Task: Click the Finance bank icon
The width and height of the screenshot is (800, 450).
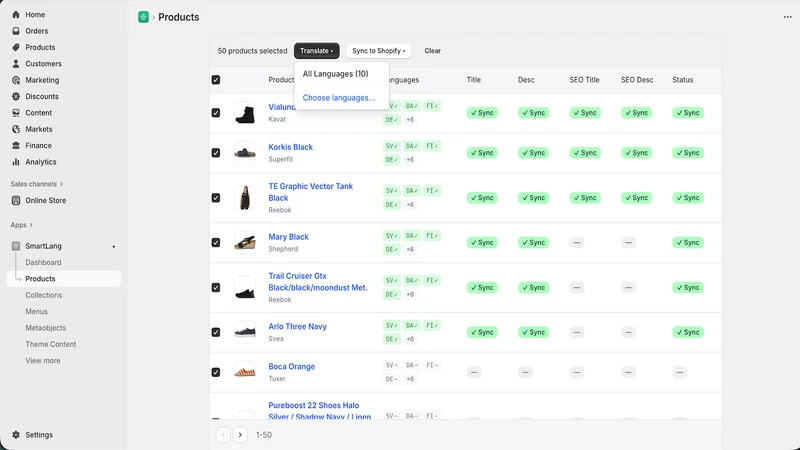Action: (16, 145)
